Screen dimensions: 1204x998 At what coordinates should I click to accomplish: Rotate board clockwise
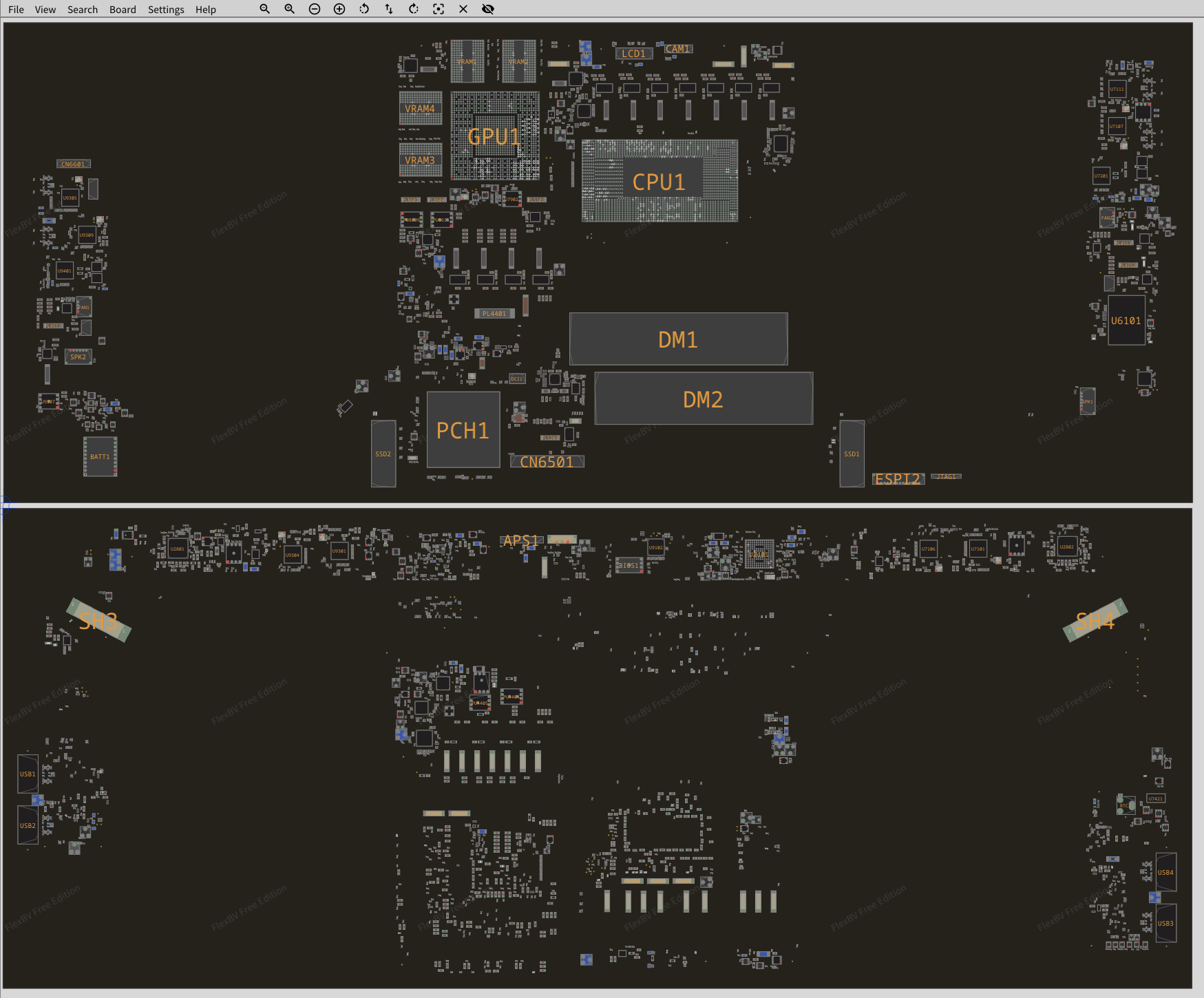click(x=414, y=9)
